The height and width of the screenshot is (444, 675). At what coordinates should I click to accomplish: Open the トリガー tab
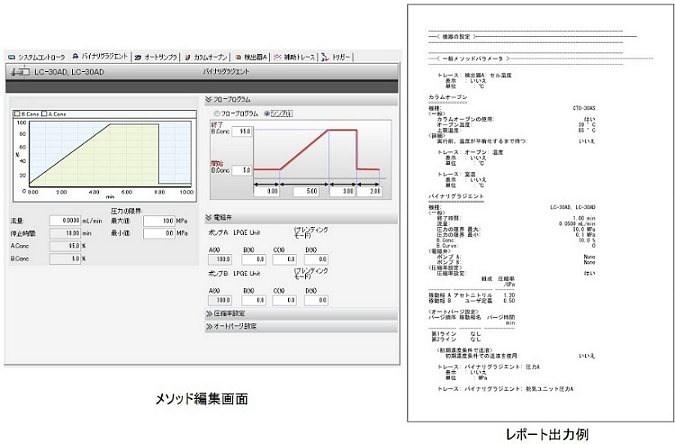click(336, 57)
